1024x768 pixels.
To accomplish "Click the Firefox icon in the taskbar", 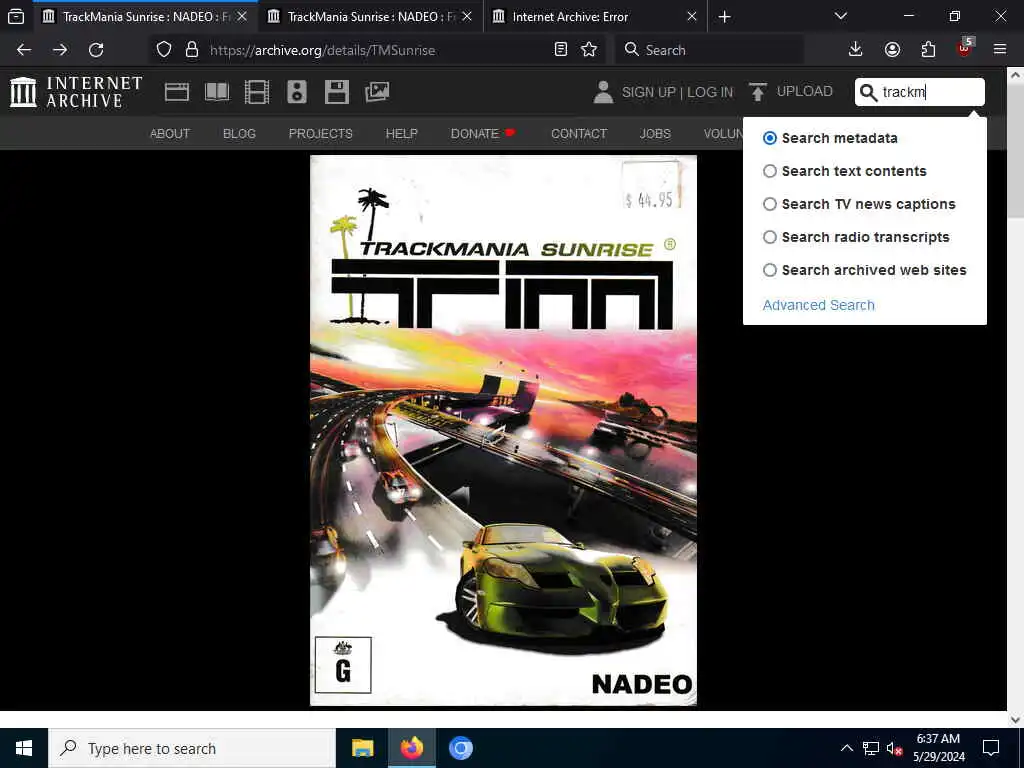I will [x=411, y=748].
